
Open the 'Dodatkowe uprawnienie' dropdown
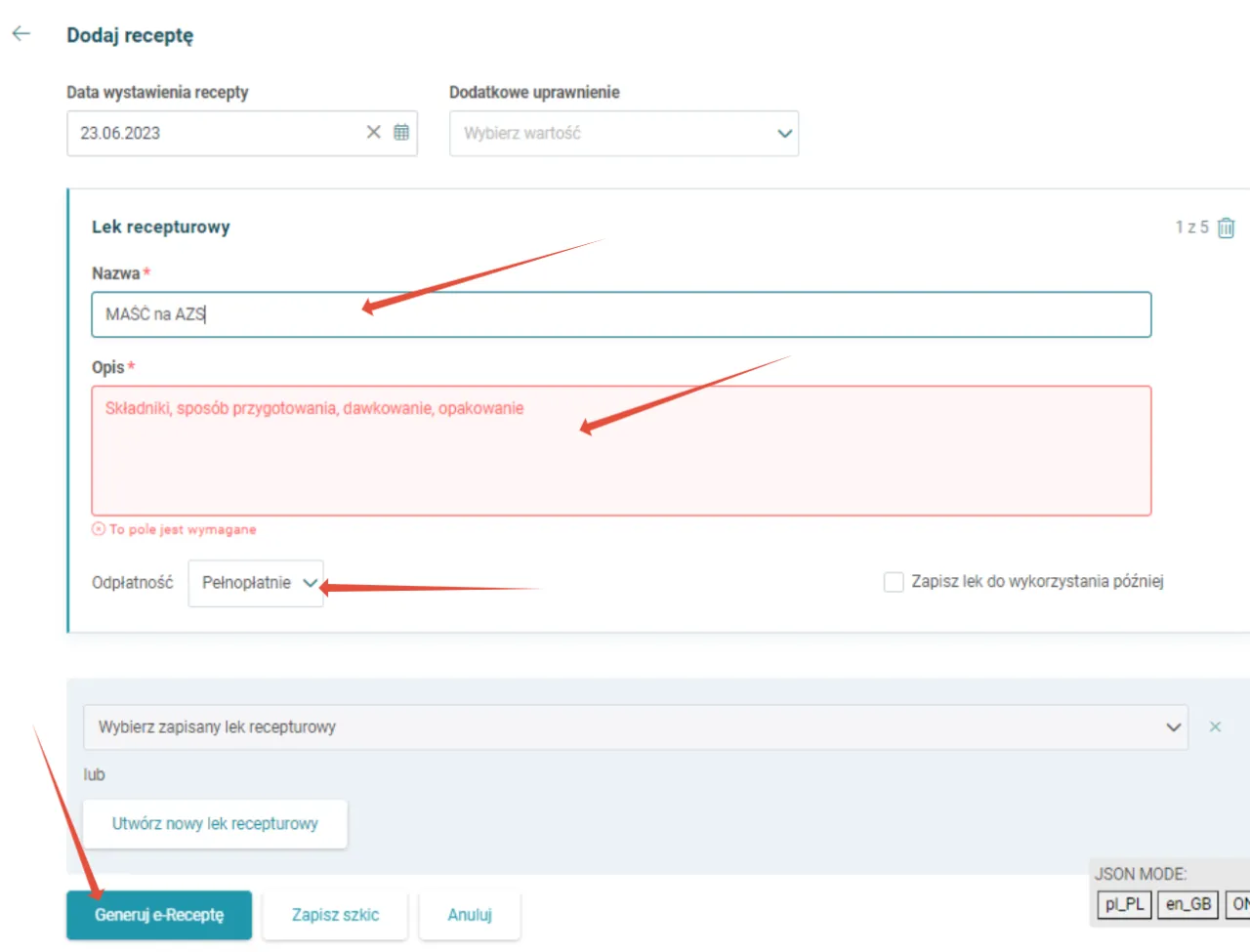pyautogui.click(x=624, y=133)
